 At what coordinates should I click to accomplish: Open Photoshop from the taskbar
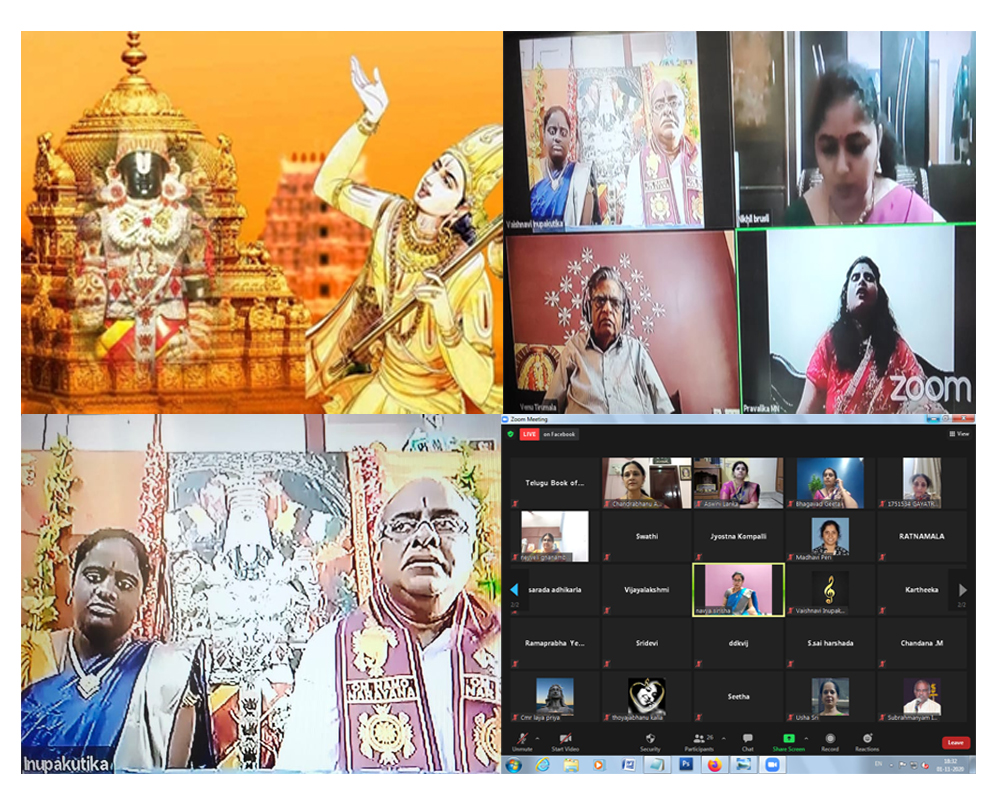coord(686,765)
